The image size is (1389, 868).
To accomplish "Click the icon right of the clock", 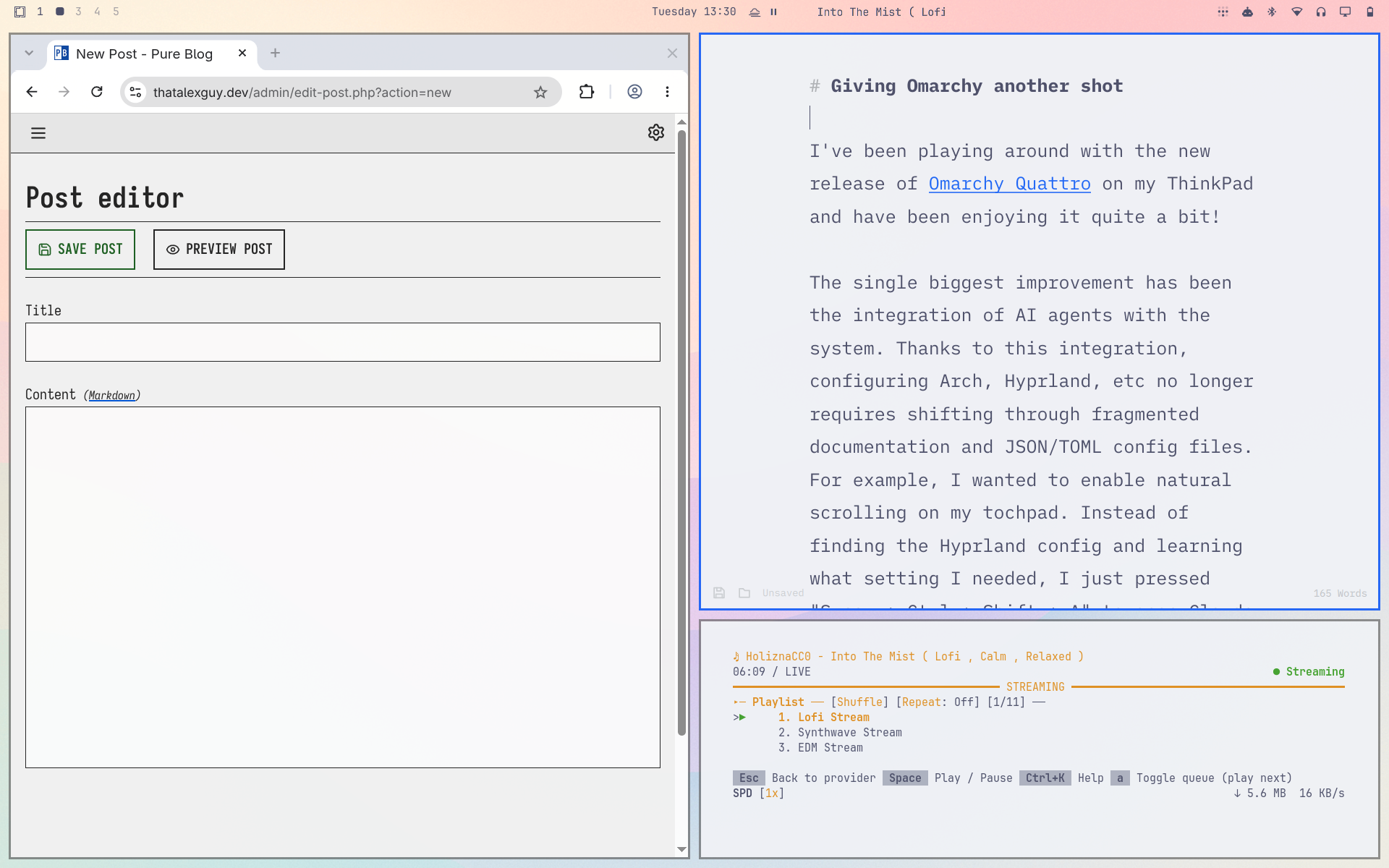I will pyautogui.click(x=755, y=12).
